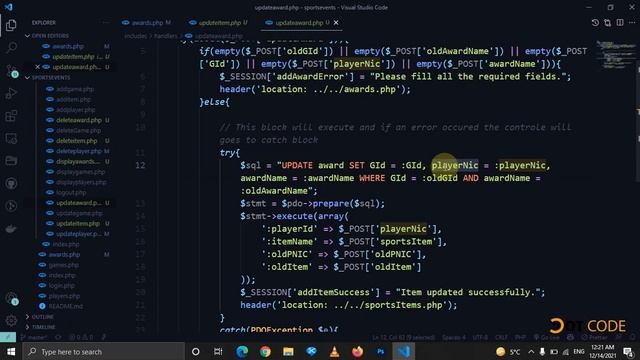Open deleteplayer.php in the file tree
Screen dimensions: 640x360
[x=79, y=151]
